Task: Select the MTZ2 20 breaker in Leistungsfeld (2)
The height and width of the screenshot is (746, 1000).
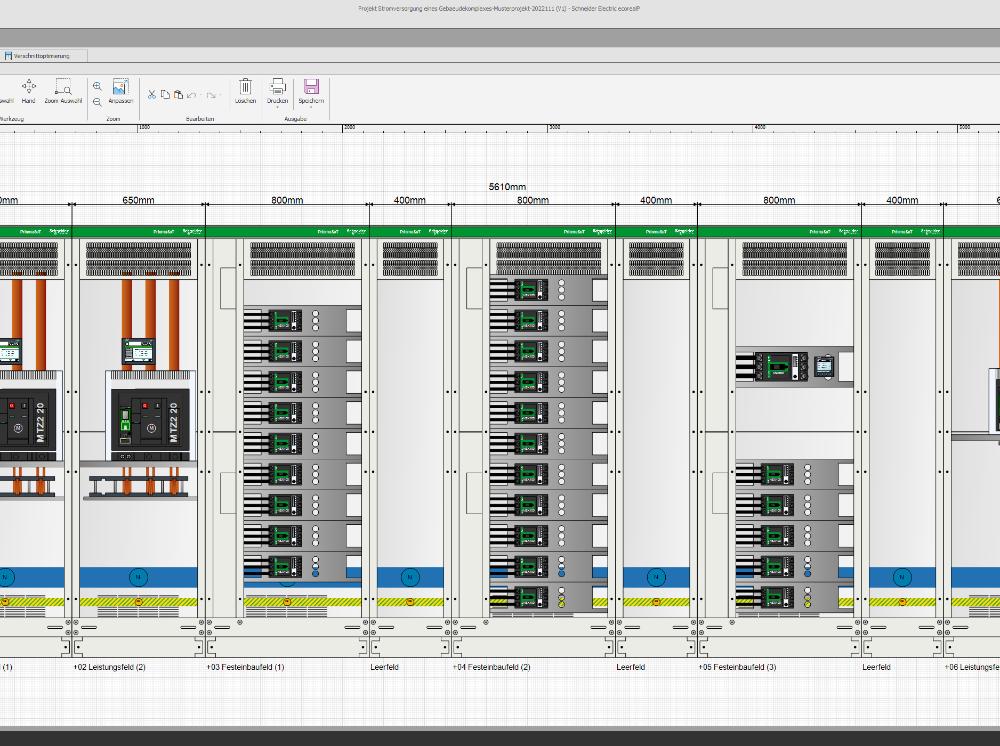Action: click(151, 416)
